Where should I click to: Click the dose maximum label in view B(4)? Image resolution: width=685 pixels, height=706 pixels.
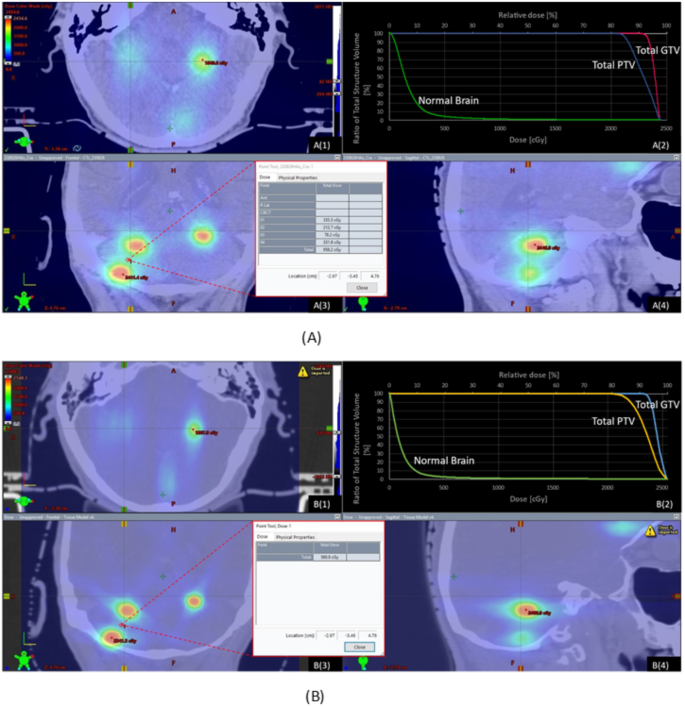(x=539, y=613)
